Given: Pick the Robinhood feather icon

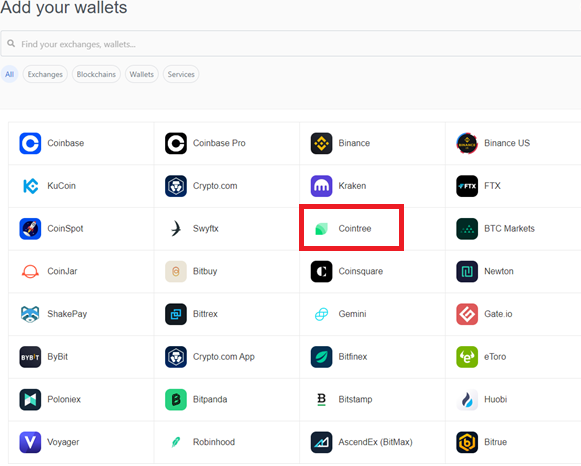Looking at the screenshot, I should (176, 442).
